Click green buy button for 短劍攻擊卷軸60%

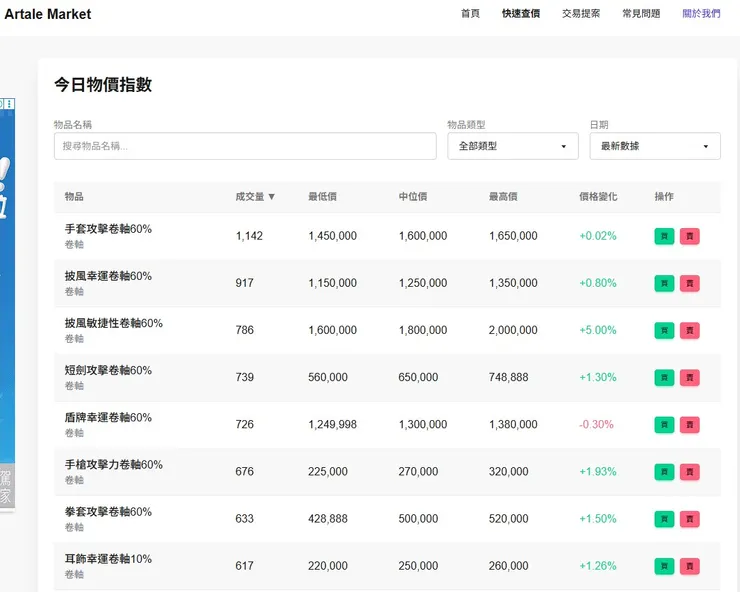click(664, 378)
